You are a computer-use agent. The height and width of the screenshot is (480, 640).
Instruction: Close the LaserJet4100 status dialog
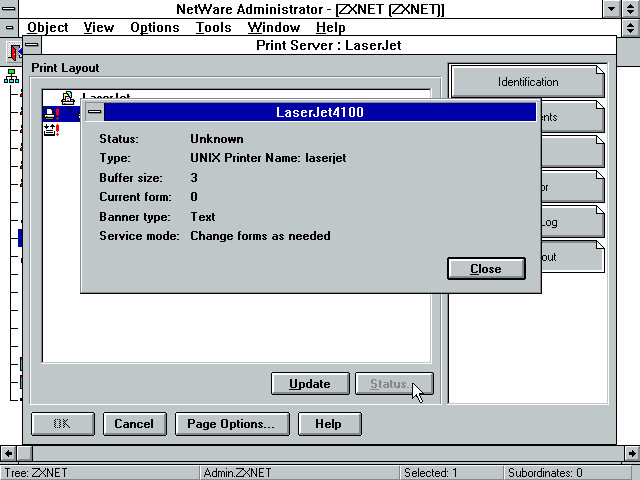[486, 269]
